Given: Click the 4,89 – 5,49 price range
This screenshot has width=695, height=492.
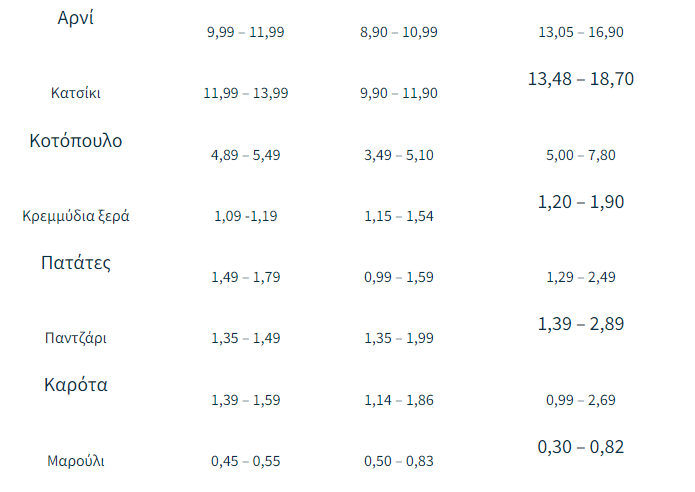Looking at the screenshot, I should [246, 155].
